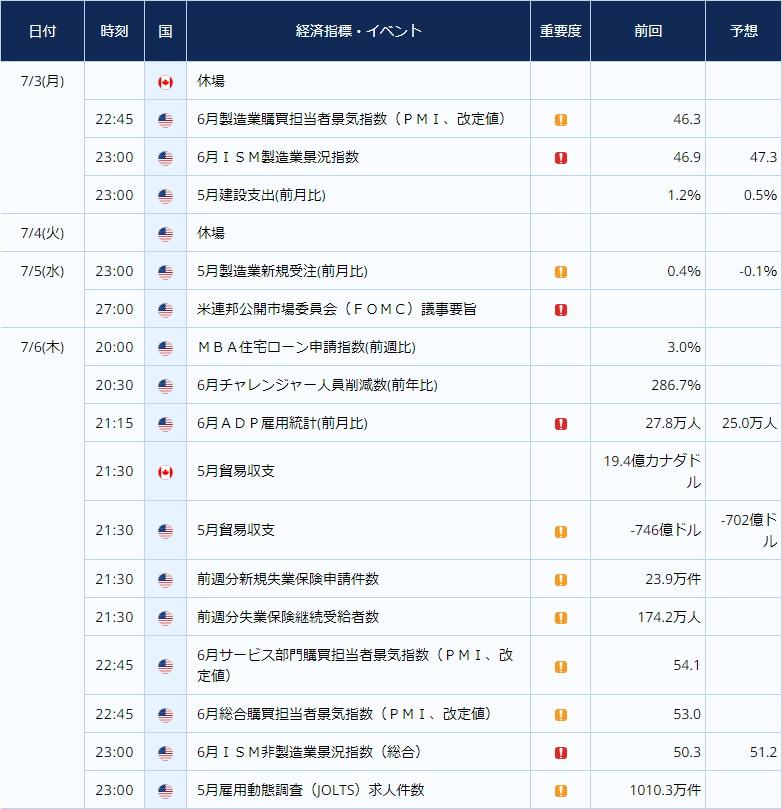This screenshot has width=782, height=809.
Task: Click the US flag beside 6月製造業購買担当者景気指数
Action: 165,120
